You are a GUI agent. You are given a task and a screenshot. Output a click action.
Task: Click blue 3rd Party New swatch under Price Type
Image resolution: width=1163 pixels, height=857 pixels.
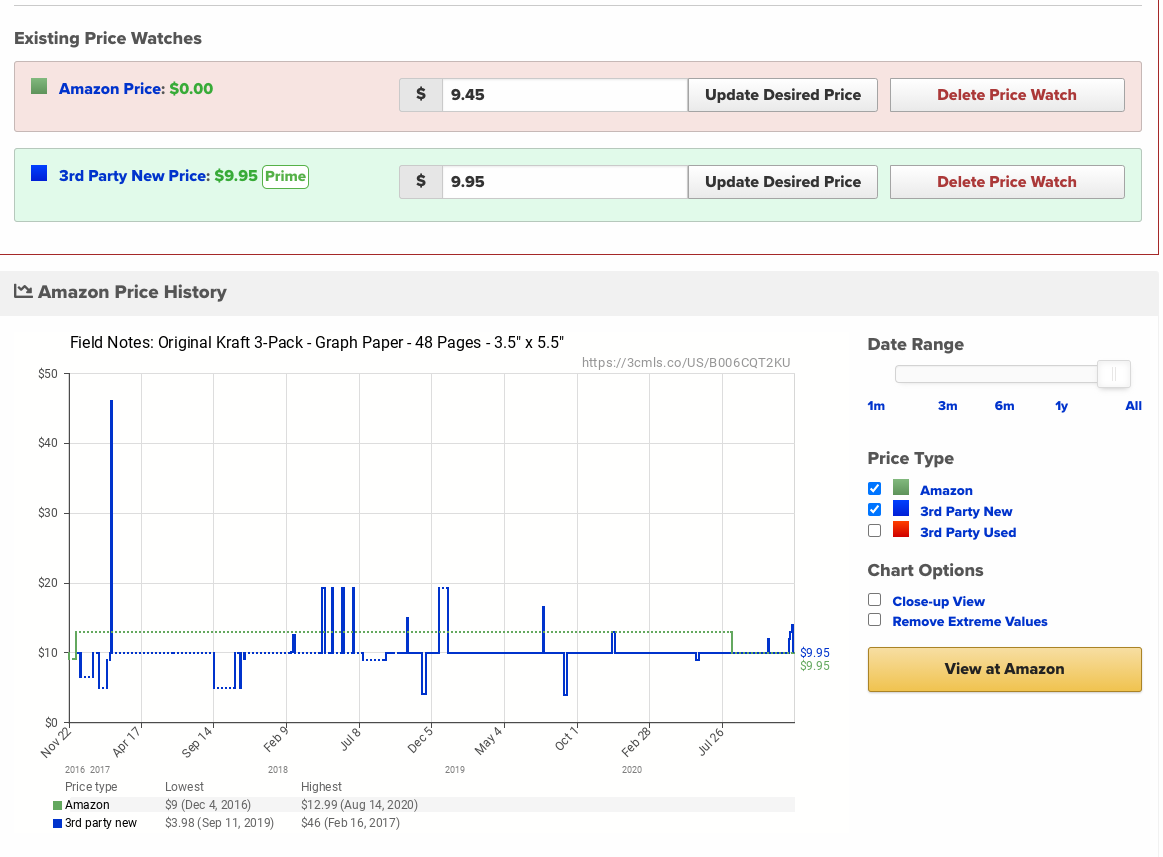point(900,508)
